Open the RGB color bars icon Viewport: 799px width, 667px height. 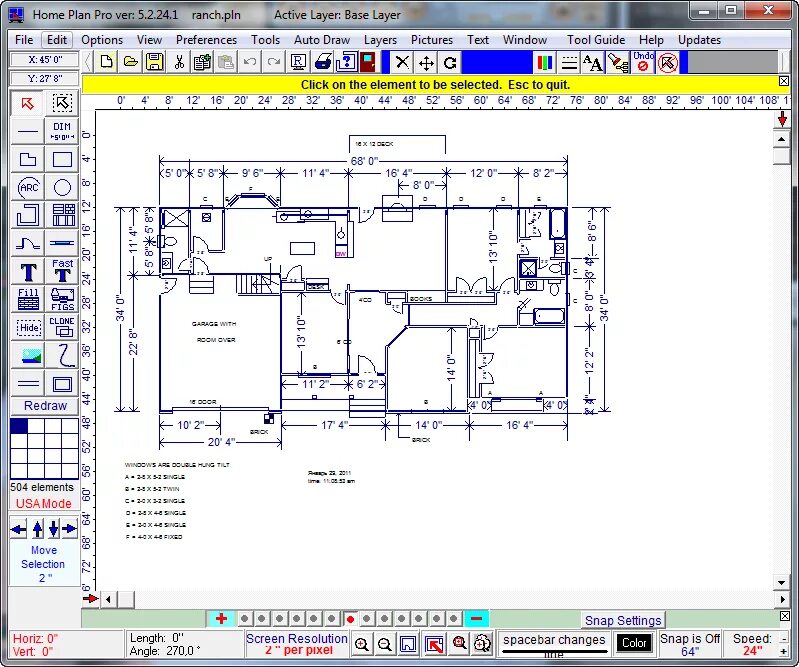[545, 63]
